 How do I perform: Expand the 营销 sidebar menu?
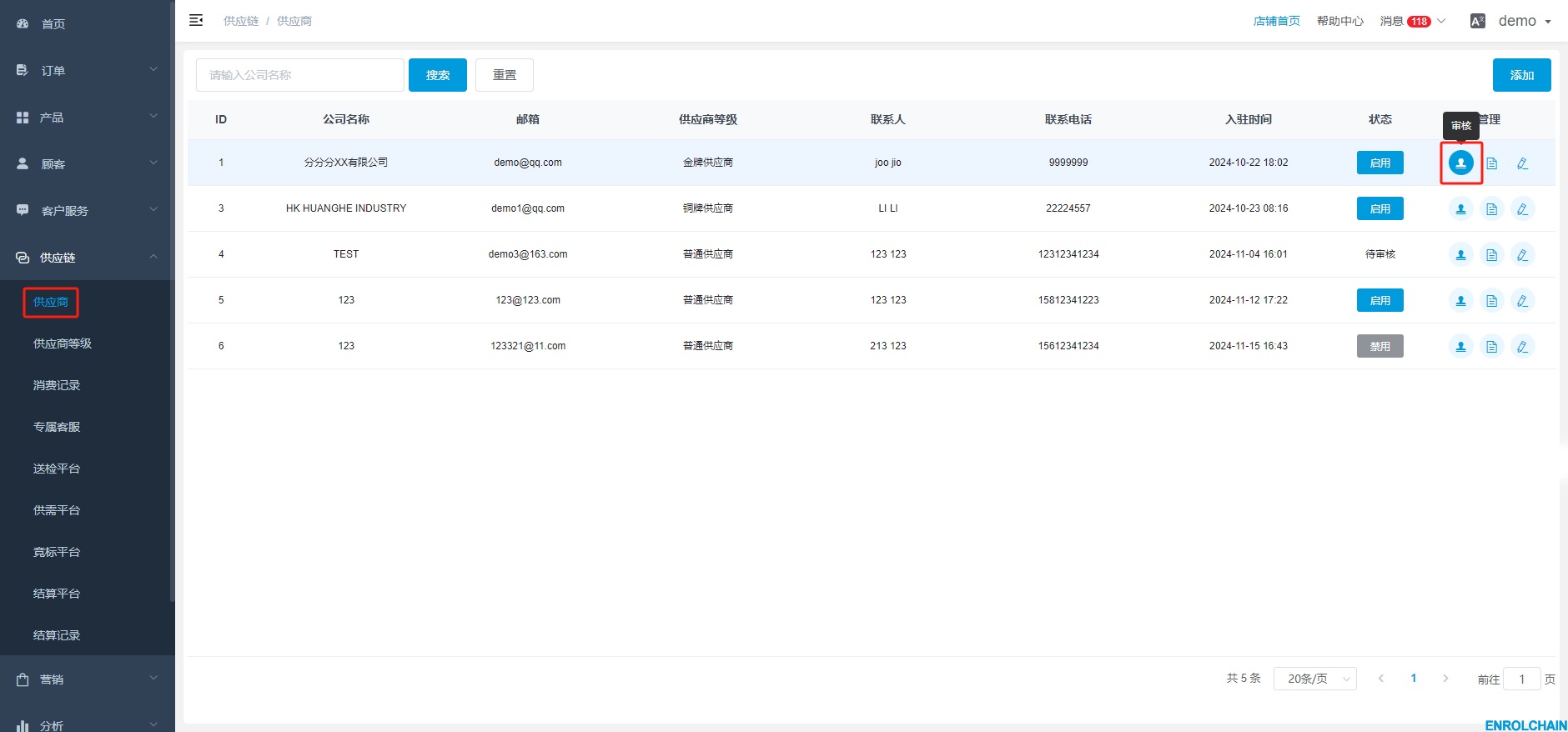[x=87, y=679]
